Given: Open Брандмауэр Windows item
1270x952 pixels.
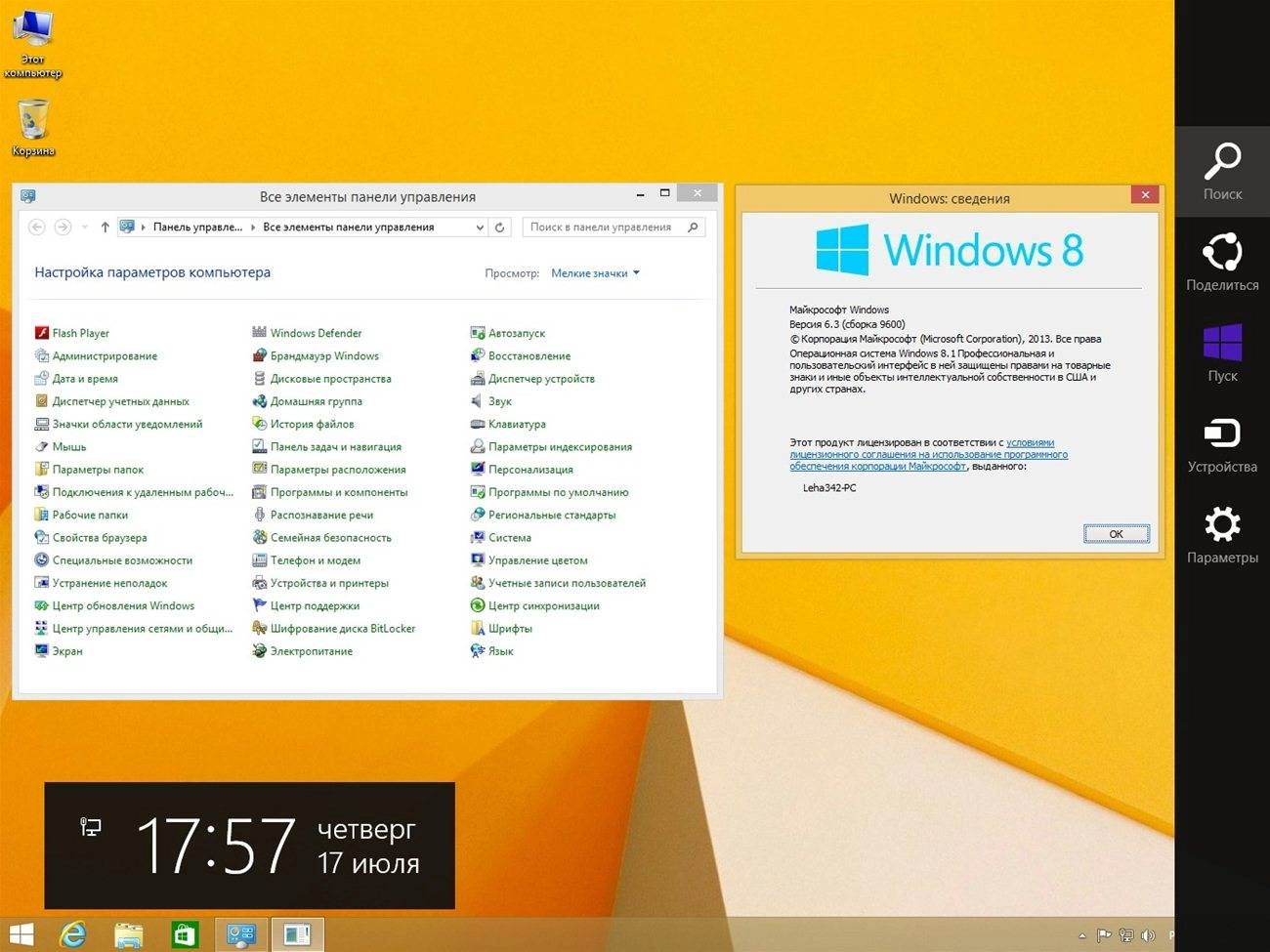Looking at the screenshot, I should [x=316, y=355].
